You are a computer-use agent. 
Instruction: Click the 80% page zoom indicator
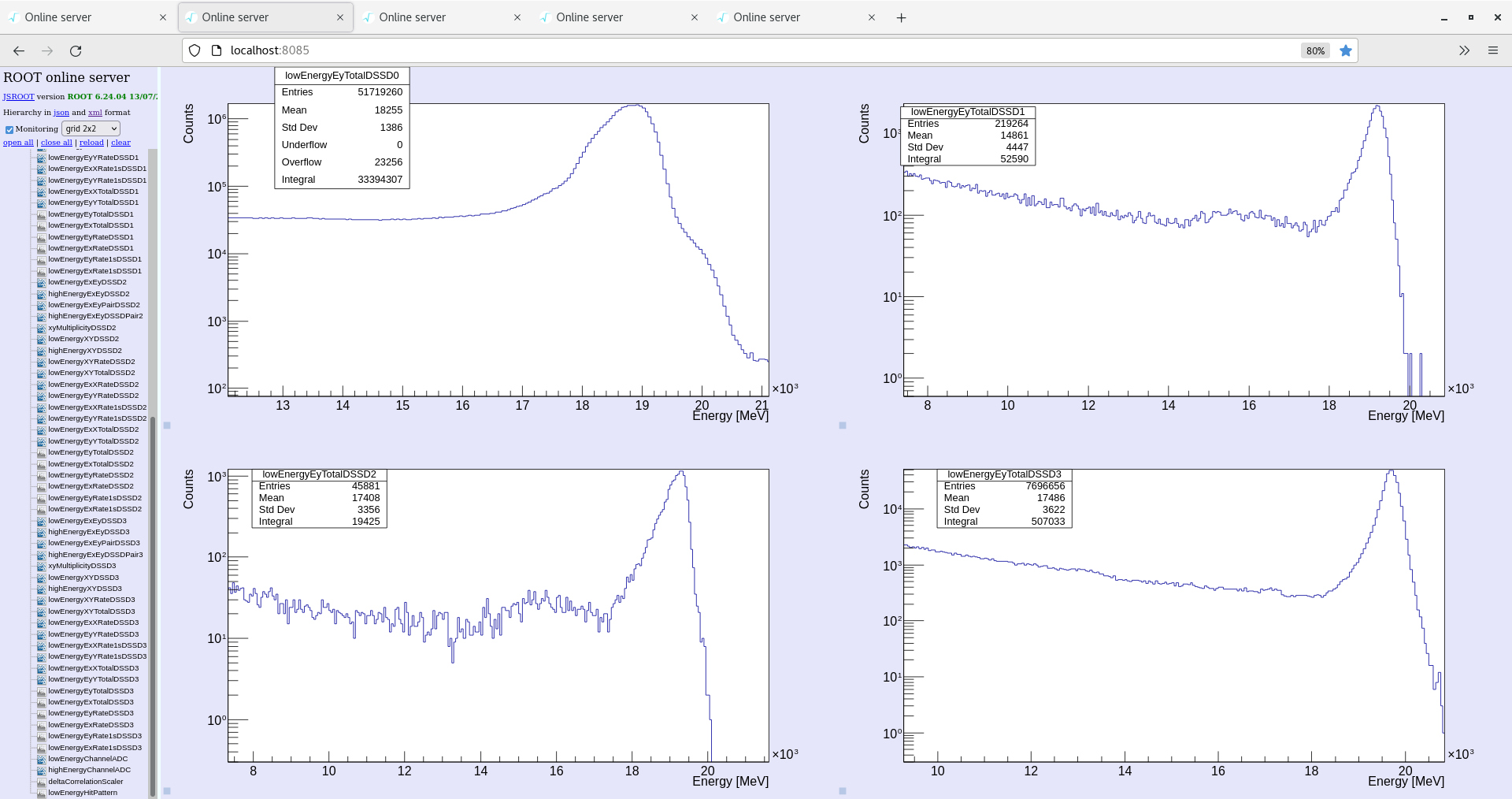1315,50
